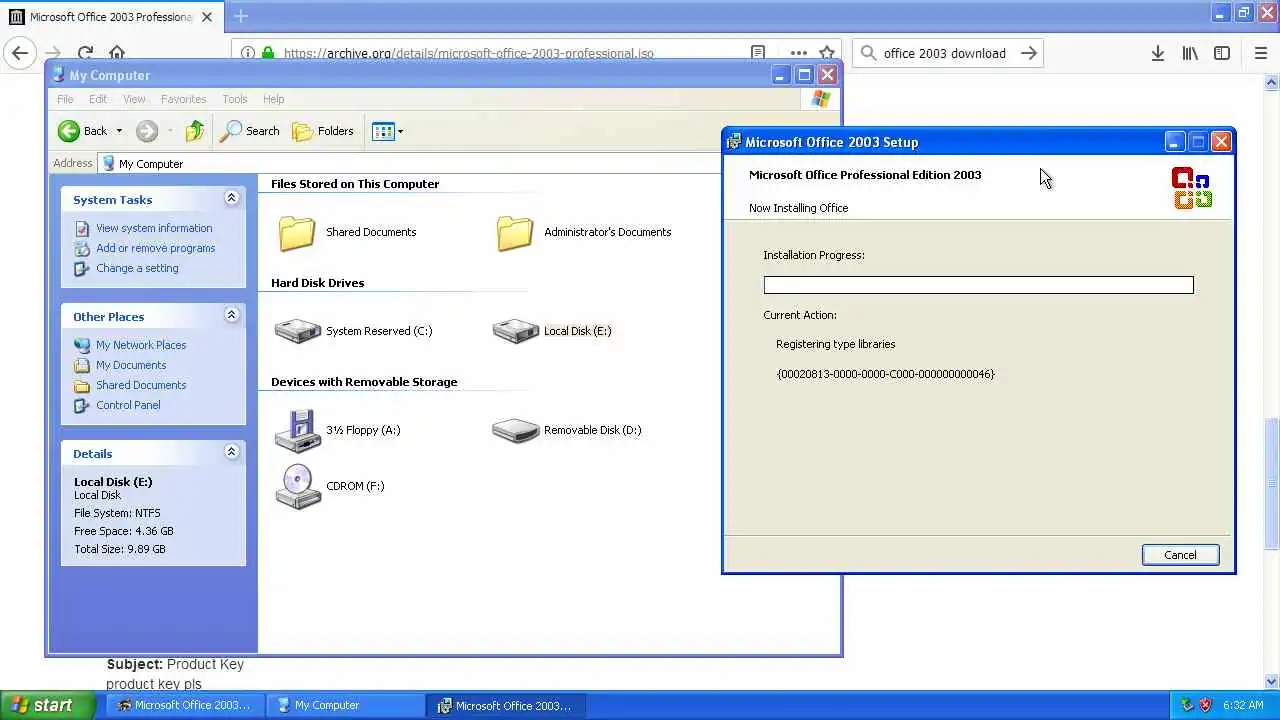Image resolution: width=1280 pixels, height=720 pixels.
Task: Click the Installation Progress bar
Action: [978, 285]
